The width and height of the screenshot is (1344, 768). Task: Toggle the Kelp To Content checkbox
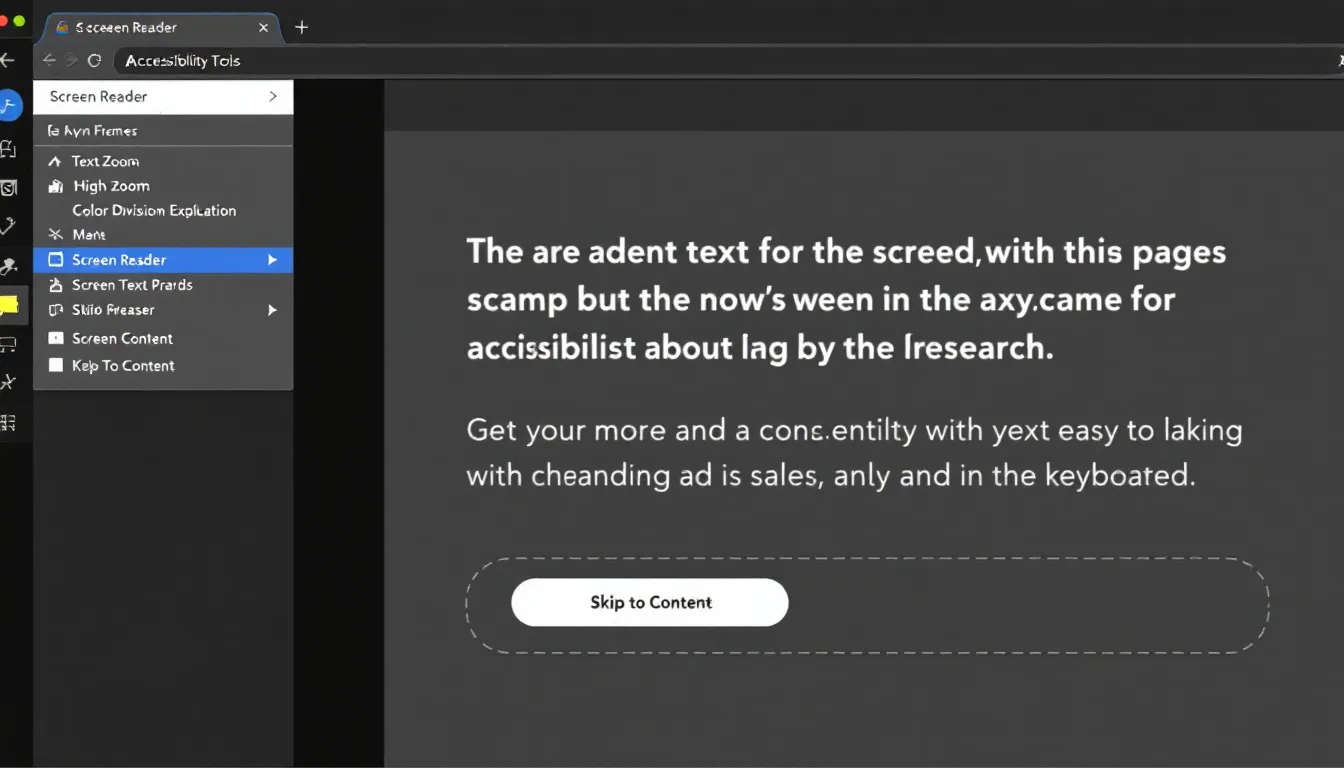[56, 366]
